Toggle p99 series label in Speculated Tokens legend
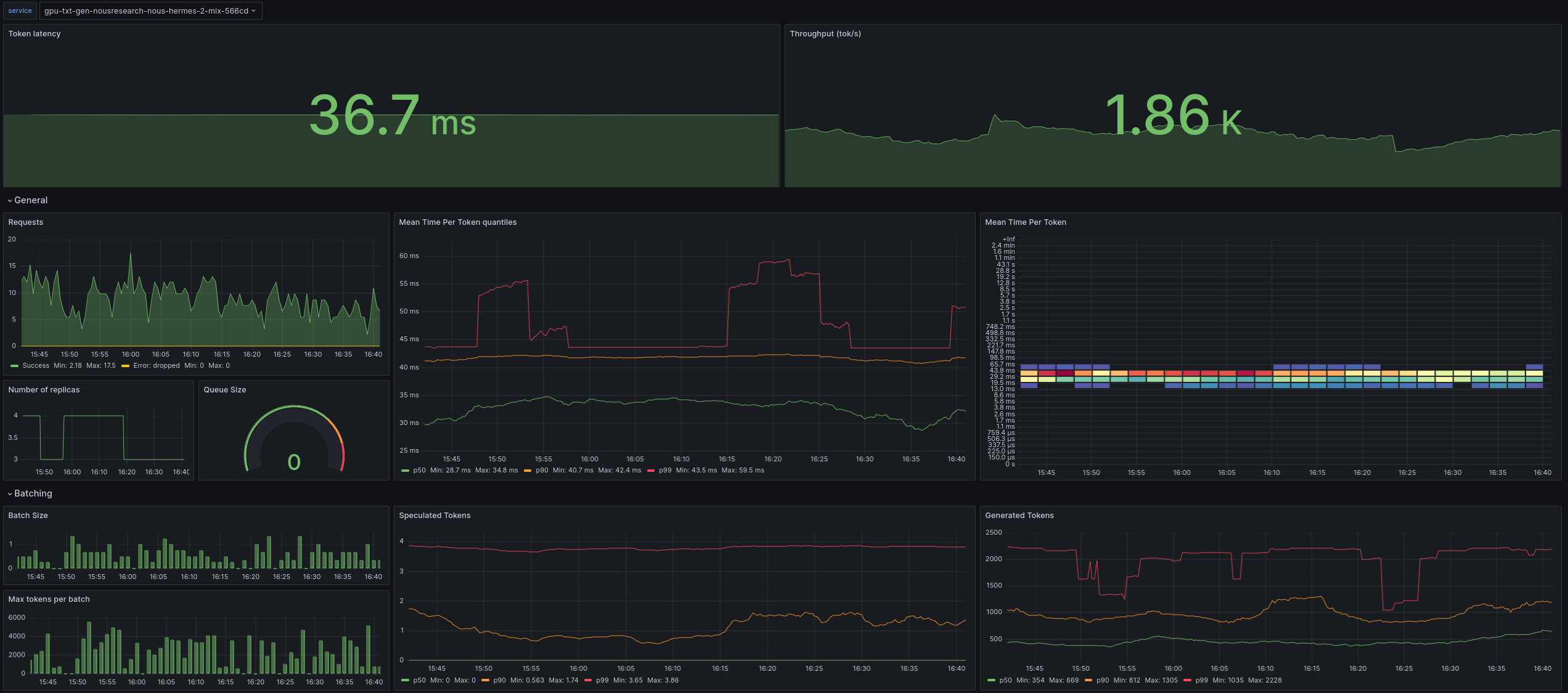 [x=602, y=681]
